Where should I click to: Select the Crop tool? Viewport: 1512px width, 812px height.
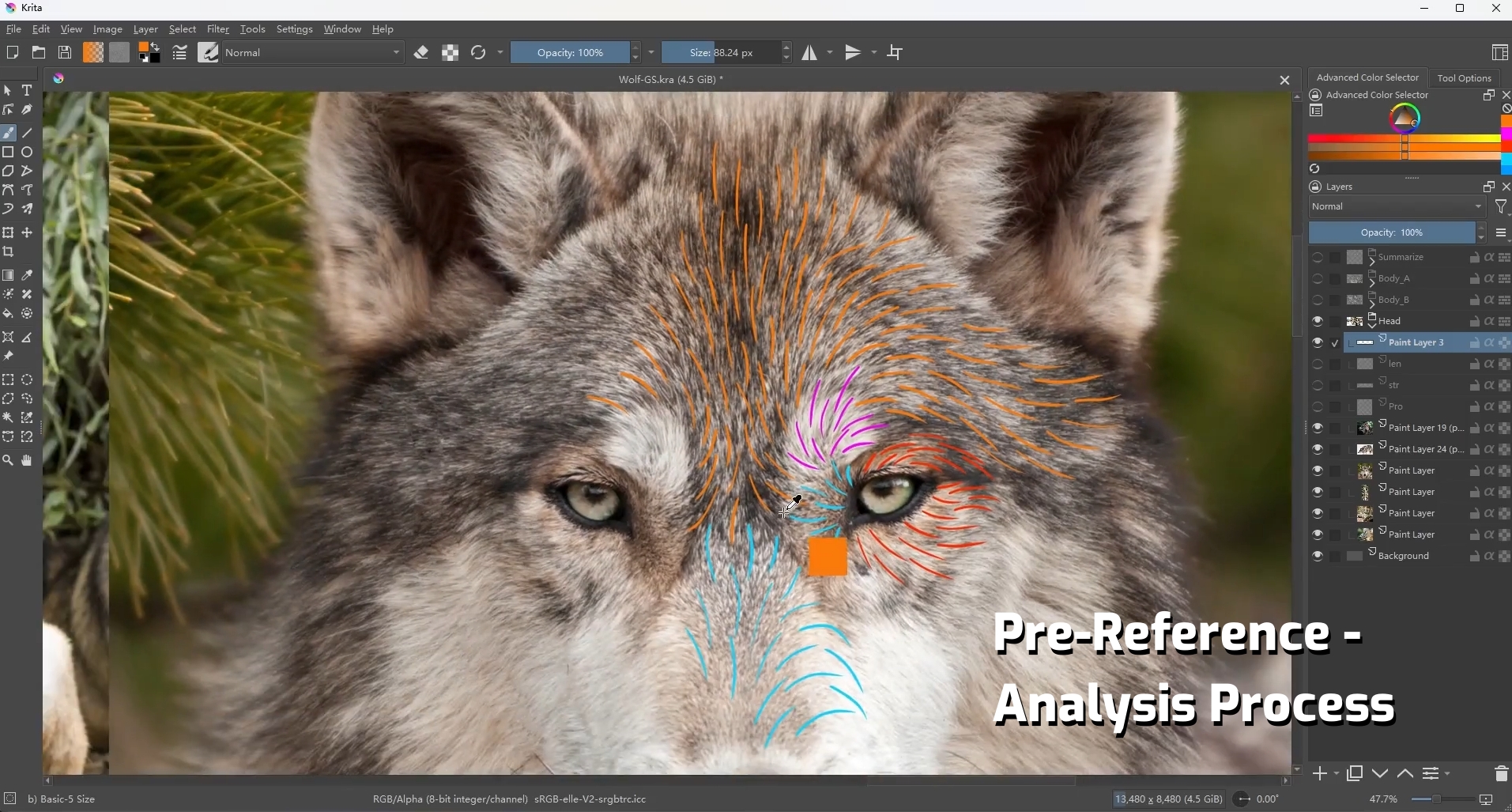click(x=9, y=252)
